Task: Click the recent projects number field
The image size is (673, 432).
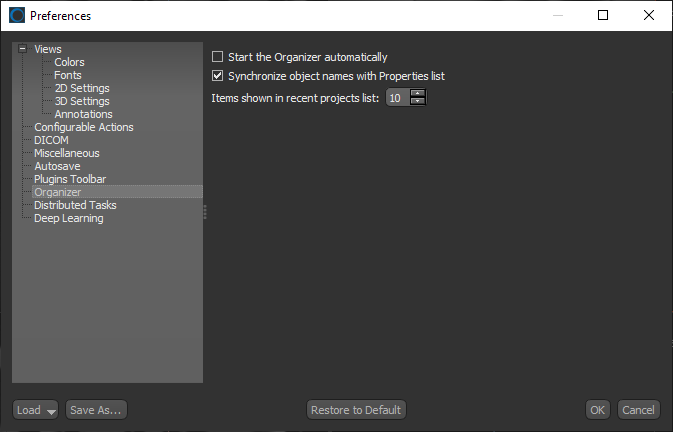Action: 397,98
